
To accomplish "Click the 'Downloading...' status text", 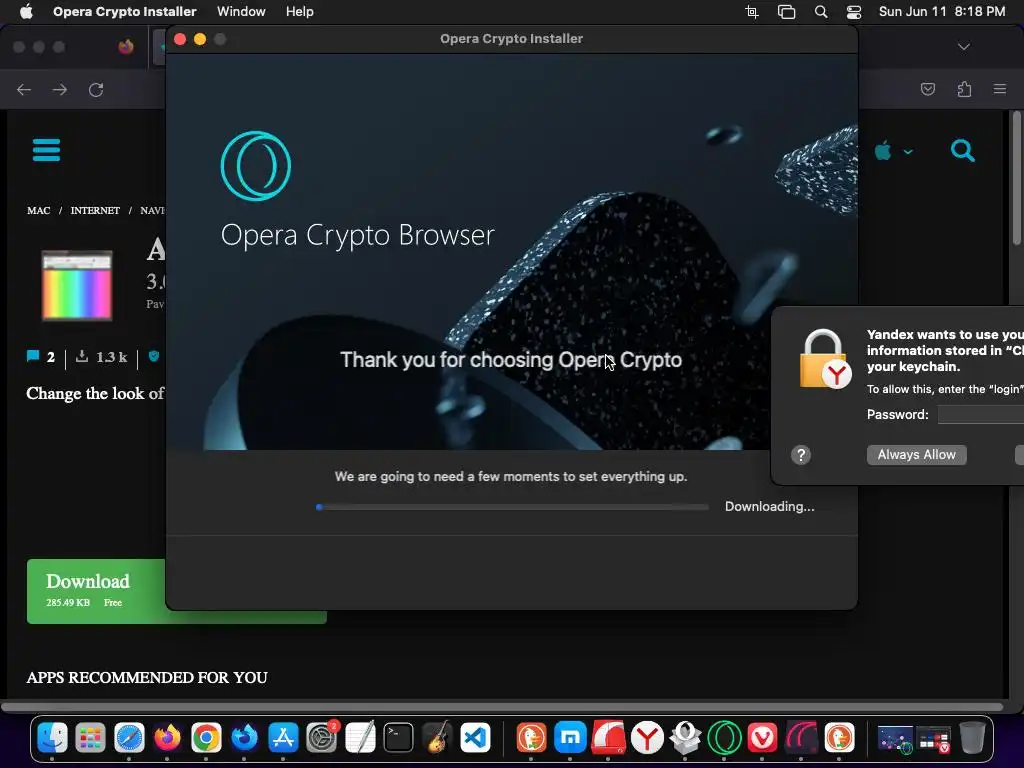I will coord(769,507).
